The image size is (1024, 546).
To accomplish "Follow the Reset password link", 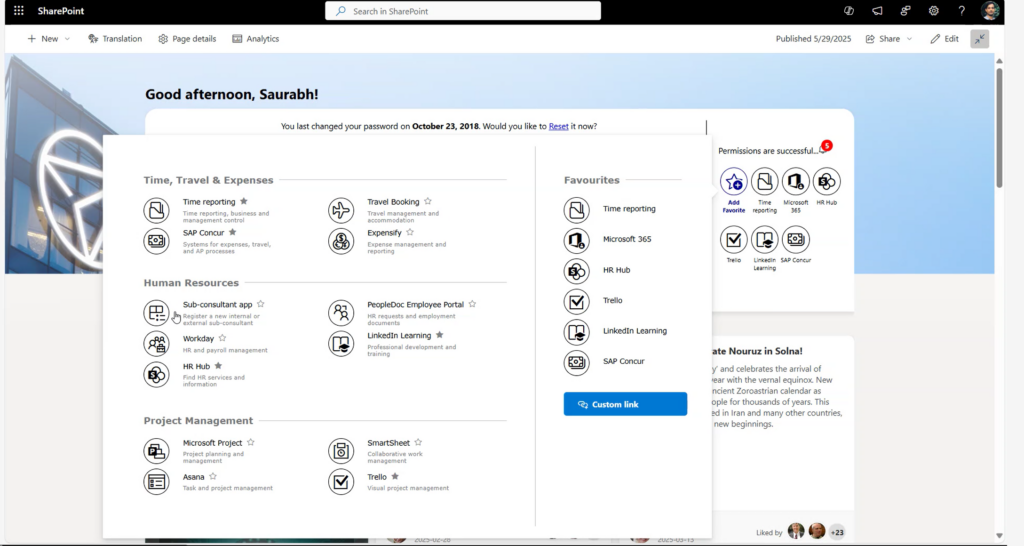I will coord(558,126).
